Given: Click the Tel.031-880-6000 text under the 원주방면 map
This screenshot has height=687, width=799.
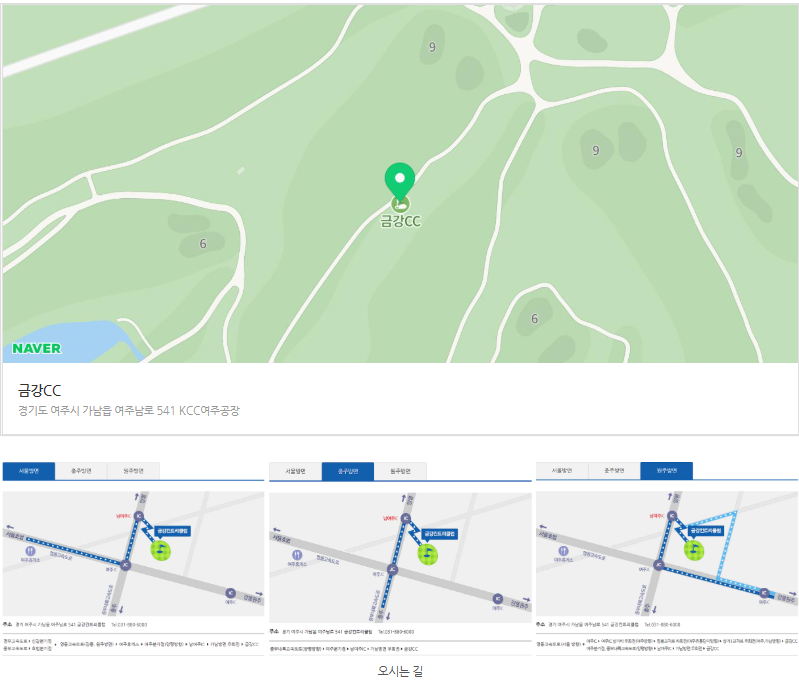Looking at the screenshot, I should 662,624.
